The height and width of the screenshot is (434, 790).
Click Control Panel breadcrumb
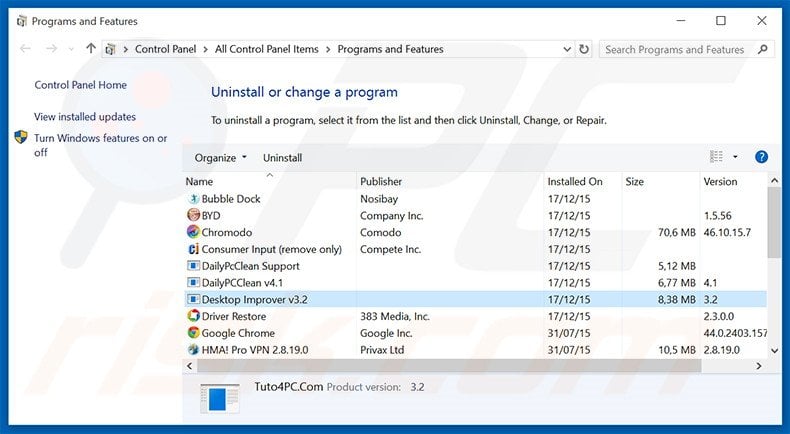(166, 49)
